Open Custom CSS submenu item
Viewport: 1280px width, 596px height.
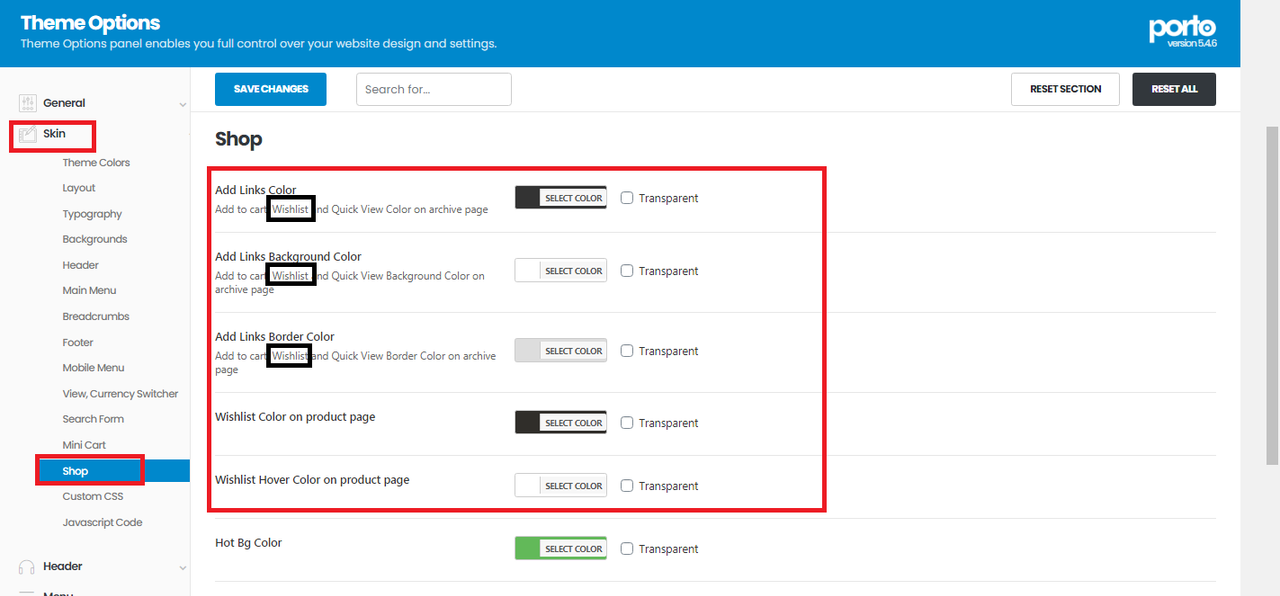tap(92, 496)
